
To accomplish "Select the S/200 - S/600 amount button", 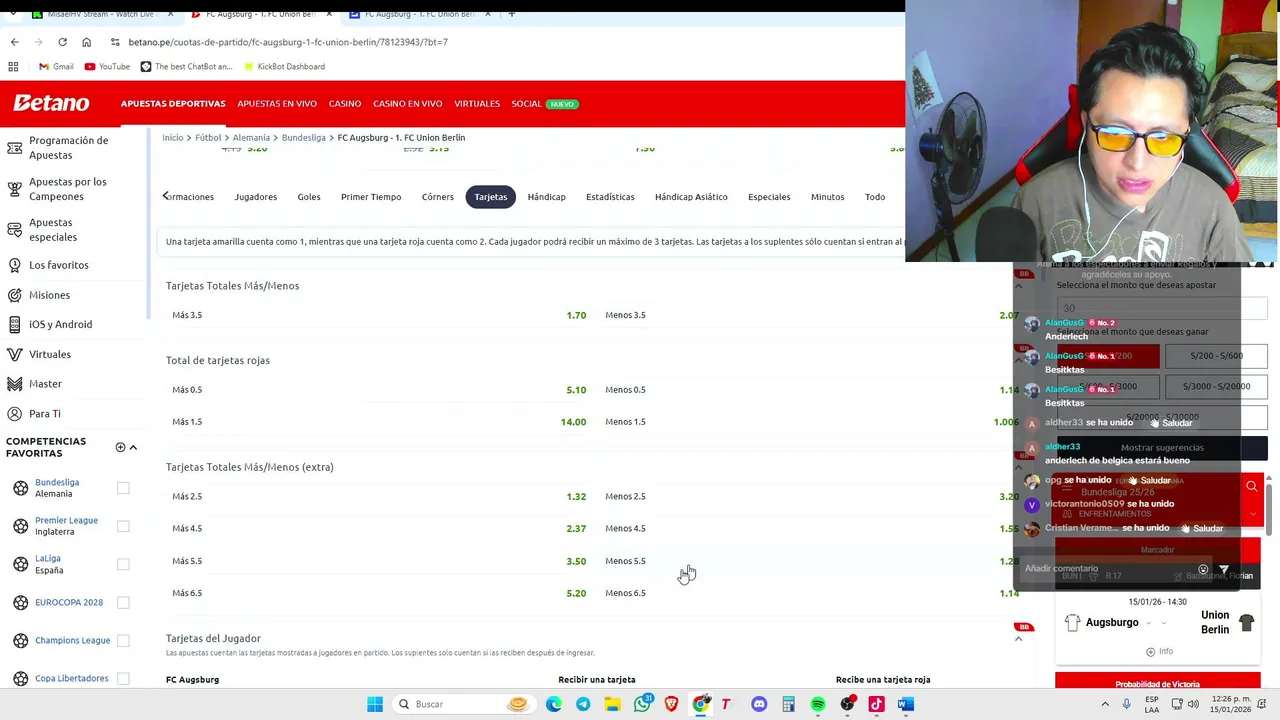I will [1216, 356].
